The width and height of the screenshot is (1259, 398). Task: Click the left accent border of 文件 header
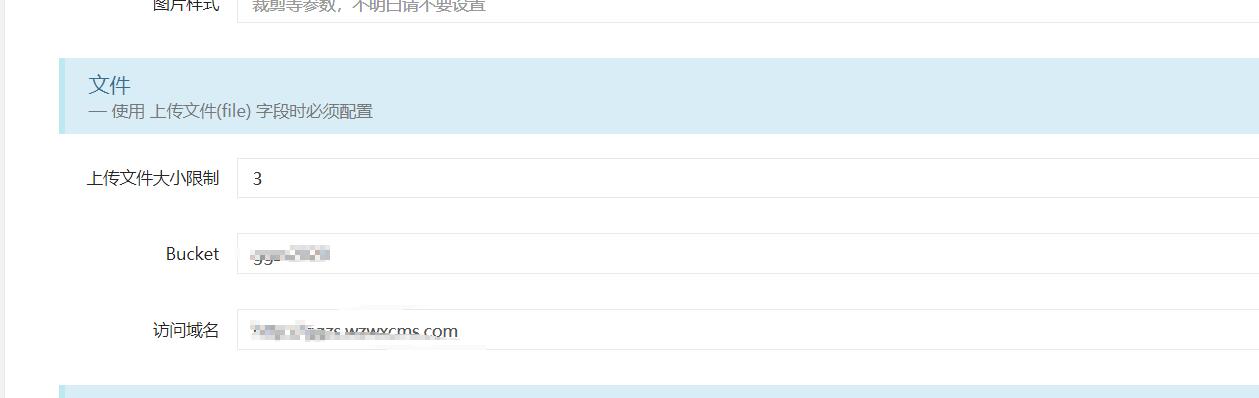point(62,96)
